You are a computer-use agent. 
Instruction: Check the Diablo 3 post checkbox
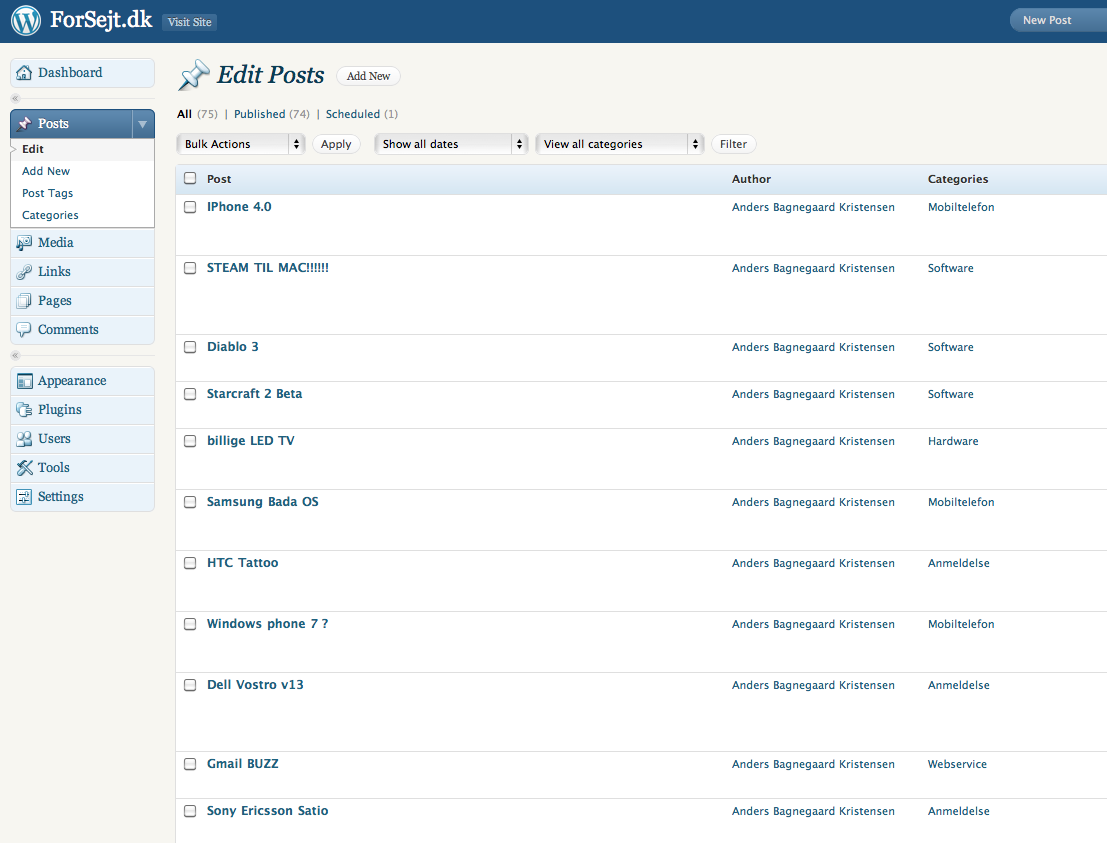point(190,347)
